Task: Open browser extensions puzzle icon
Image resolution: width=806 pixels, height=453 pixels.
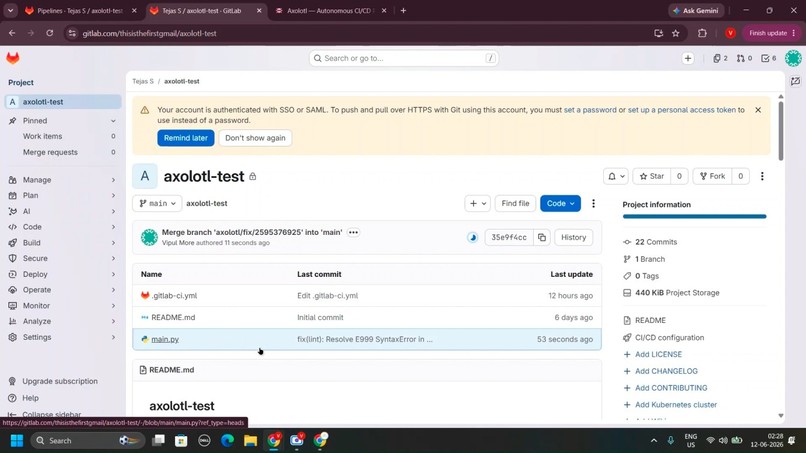Action: click(x=702, y=33)
